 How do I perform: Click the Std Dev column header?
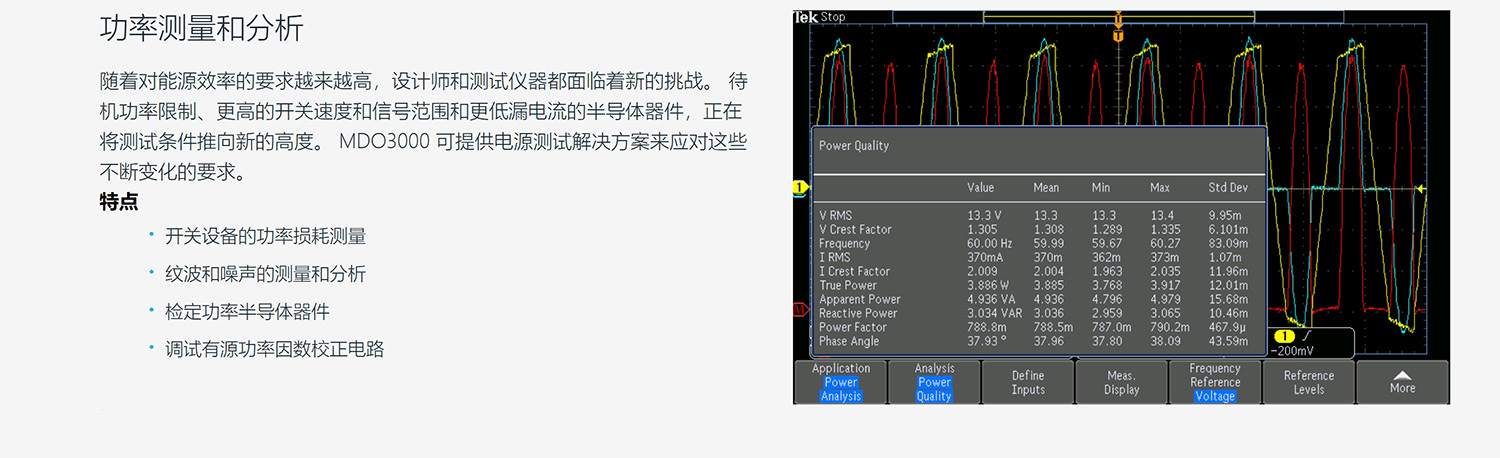[x=1228, y=188]
